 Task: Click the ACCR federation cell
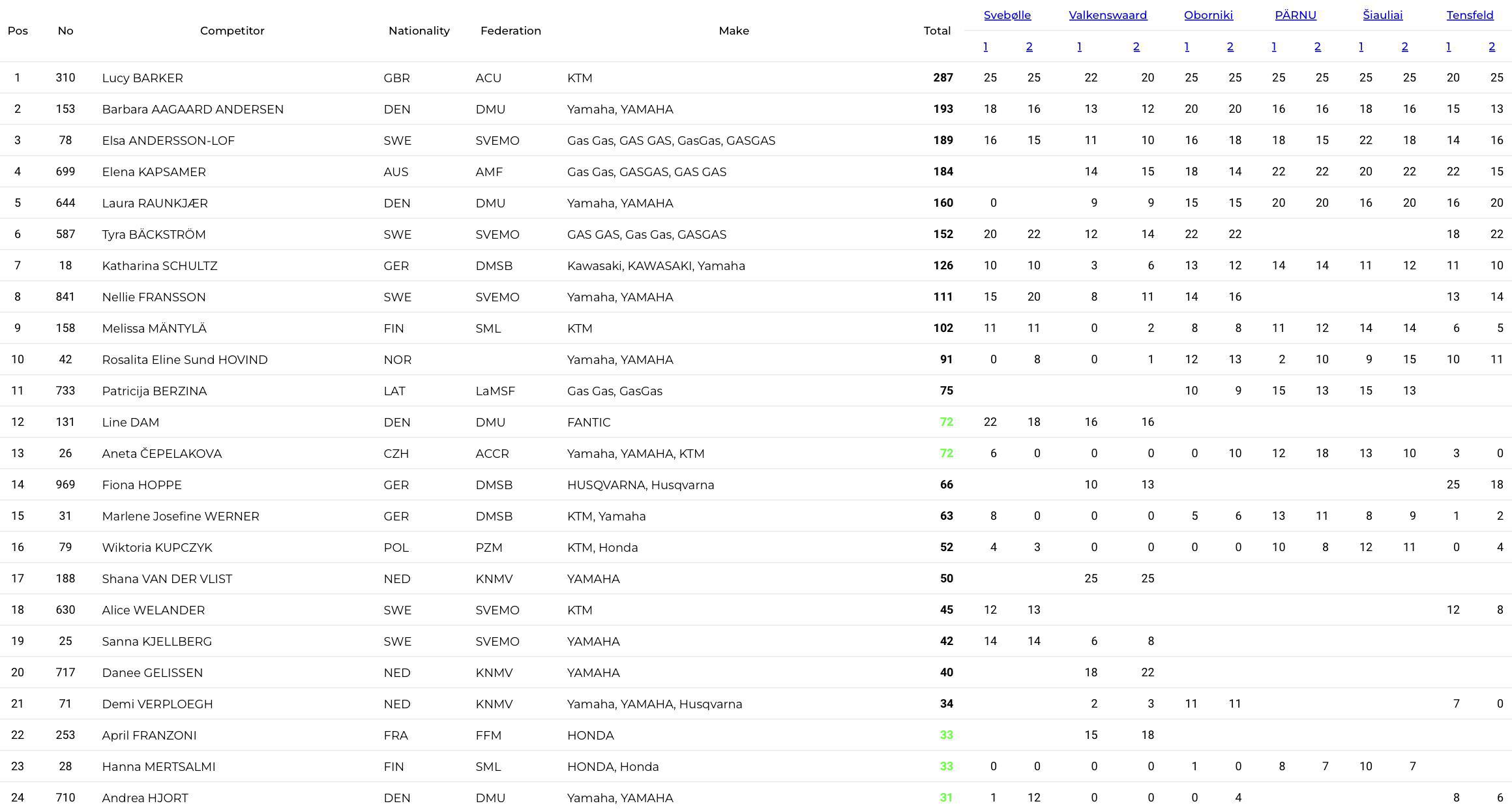[x=492, y=453]
